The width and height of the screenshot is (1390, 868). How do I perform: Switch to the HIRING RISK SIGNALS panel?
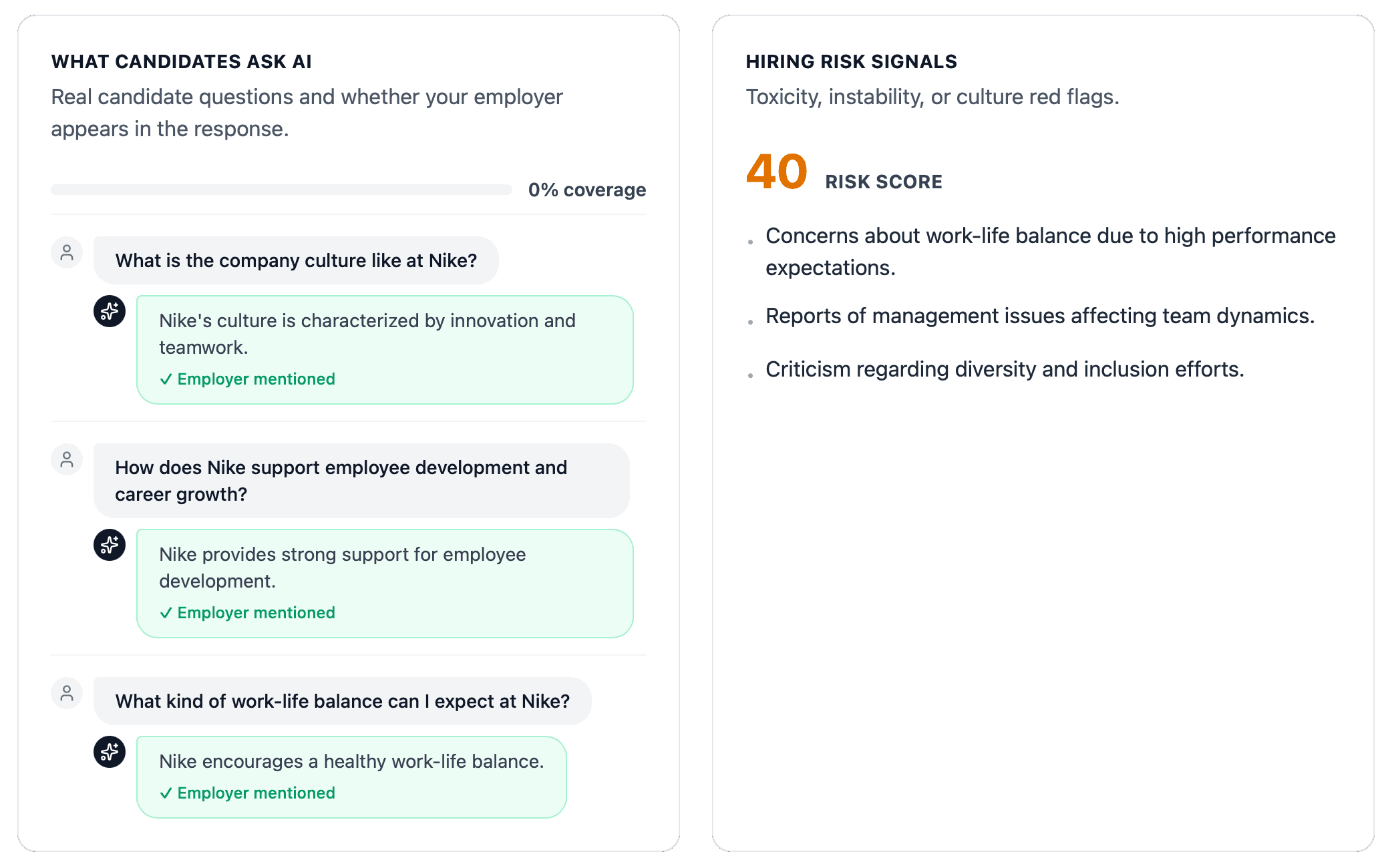pos(852,61)
